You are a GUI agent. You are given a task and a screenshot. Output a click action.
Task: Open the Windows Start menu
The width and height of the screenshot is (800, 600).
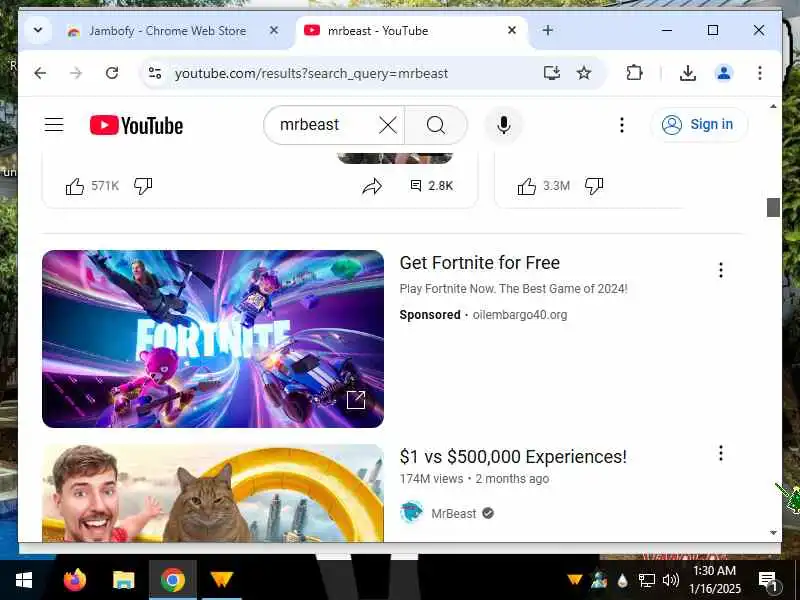(x=23, y=580)
